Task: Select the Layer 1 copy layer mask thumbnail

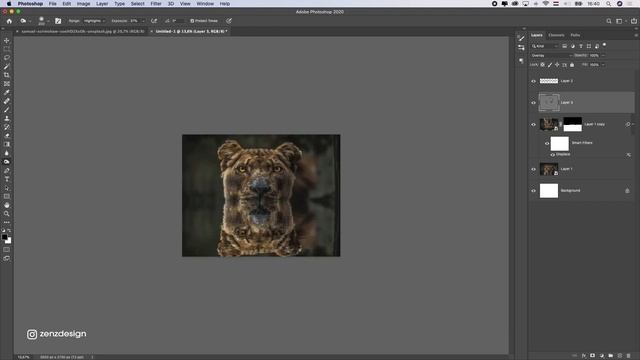Action: tap(572, 124)
